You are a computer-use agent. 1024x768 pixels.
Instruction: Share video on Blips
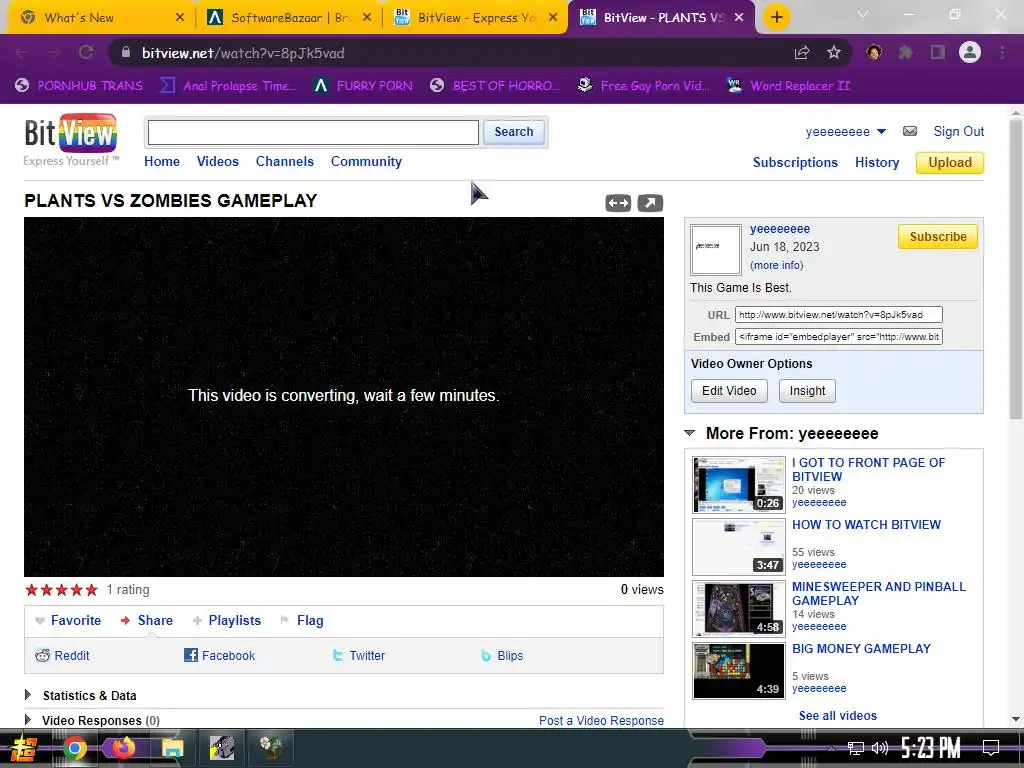point(502,656)
